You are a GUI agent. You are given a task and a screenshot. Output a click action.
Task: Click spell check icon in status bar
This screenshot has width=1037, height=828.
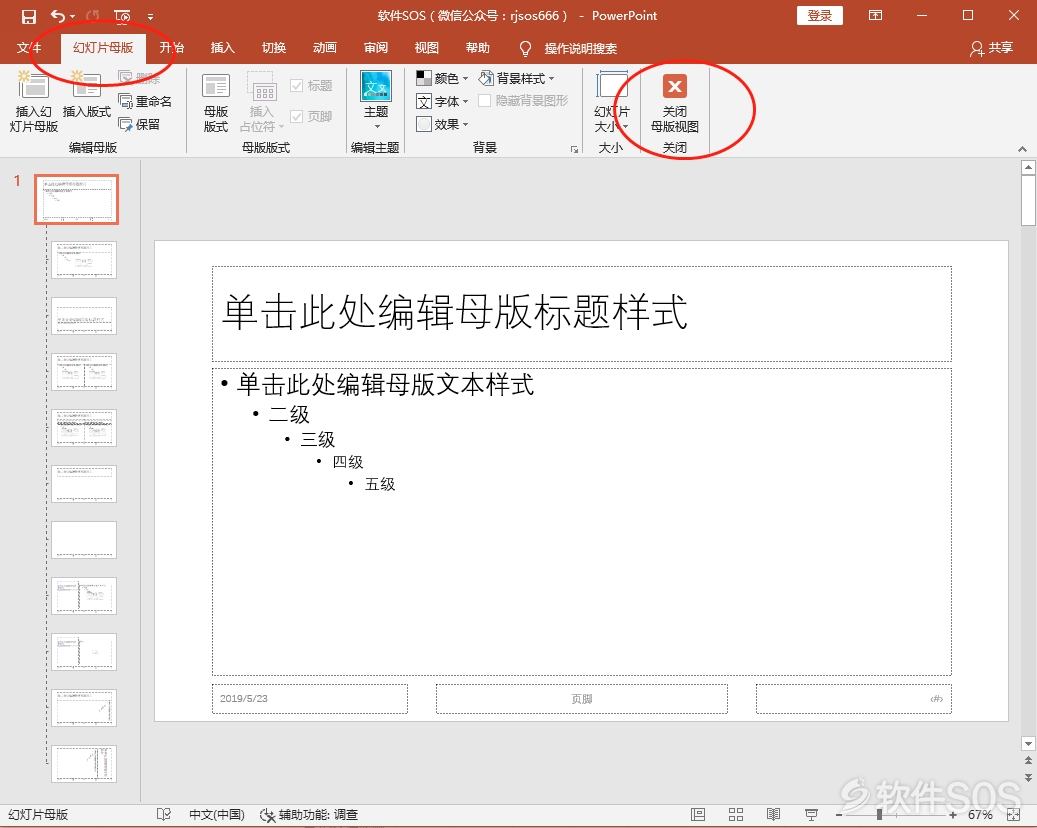click(164, 815)
